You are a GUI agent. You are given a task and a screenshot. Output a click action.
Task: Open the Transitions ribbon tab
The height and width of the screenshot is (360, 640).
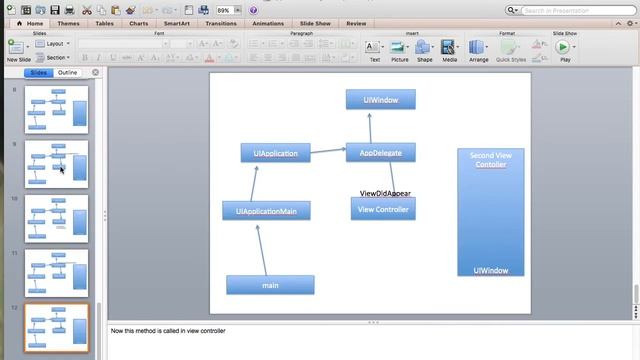(x=221, y=24)
